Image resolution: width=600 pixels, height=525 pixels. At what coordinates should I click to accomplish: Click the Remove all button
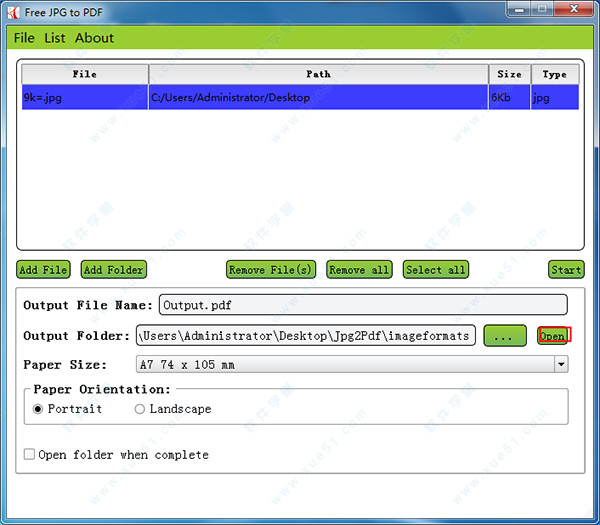(x=359, y=270)
